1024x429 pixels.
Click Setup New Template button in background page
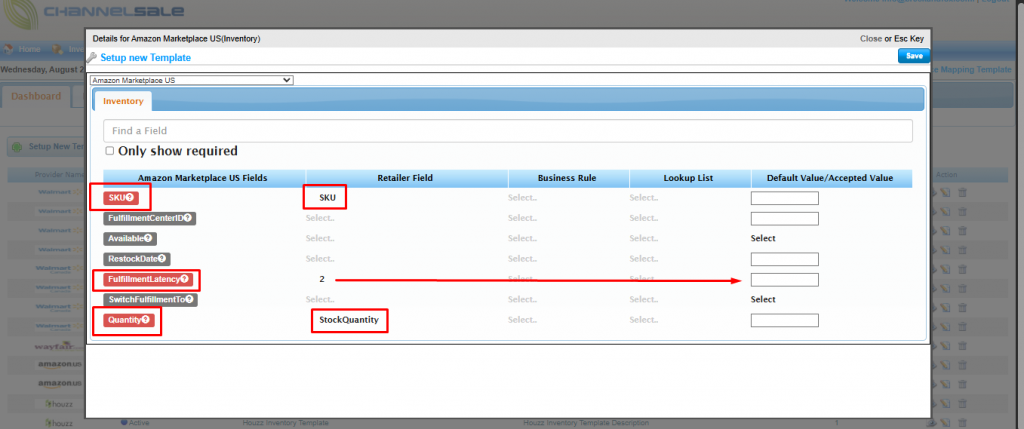[x=46, y=146]
